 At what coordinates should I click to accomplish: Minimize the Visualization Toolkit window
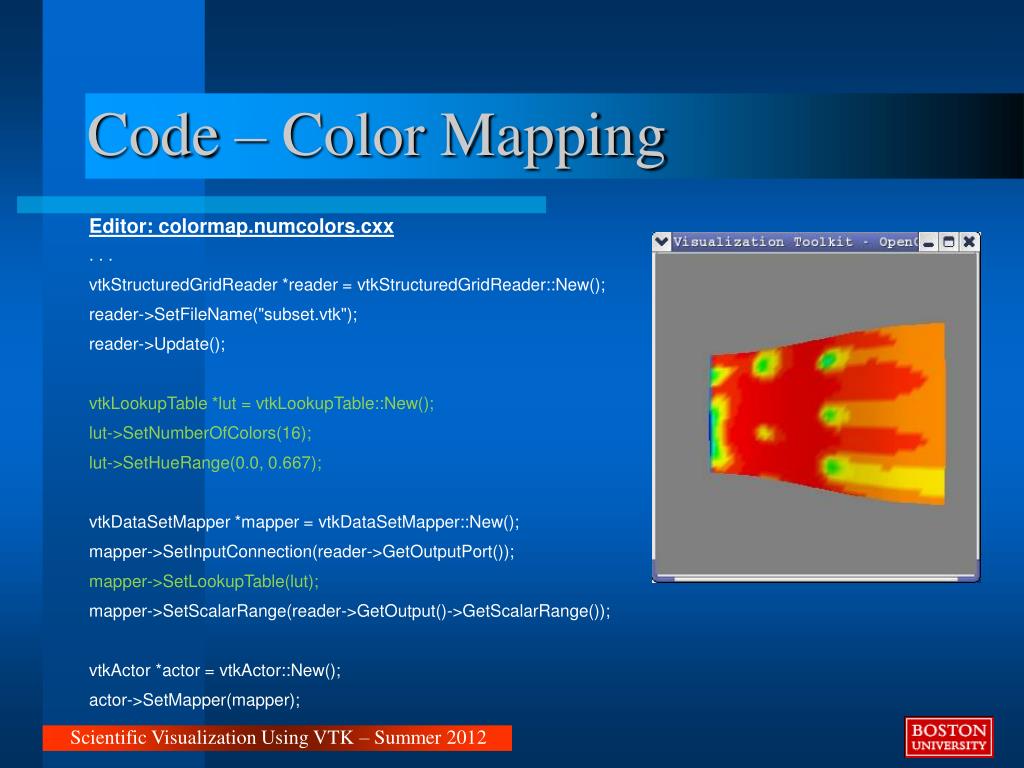[929, 242]
